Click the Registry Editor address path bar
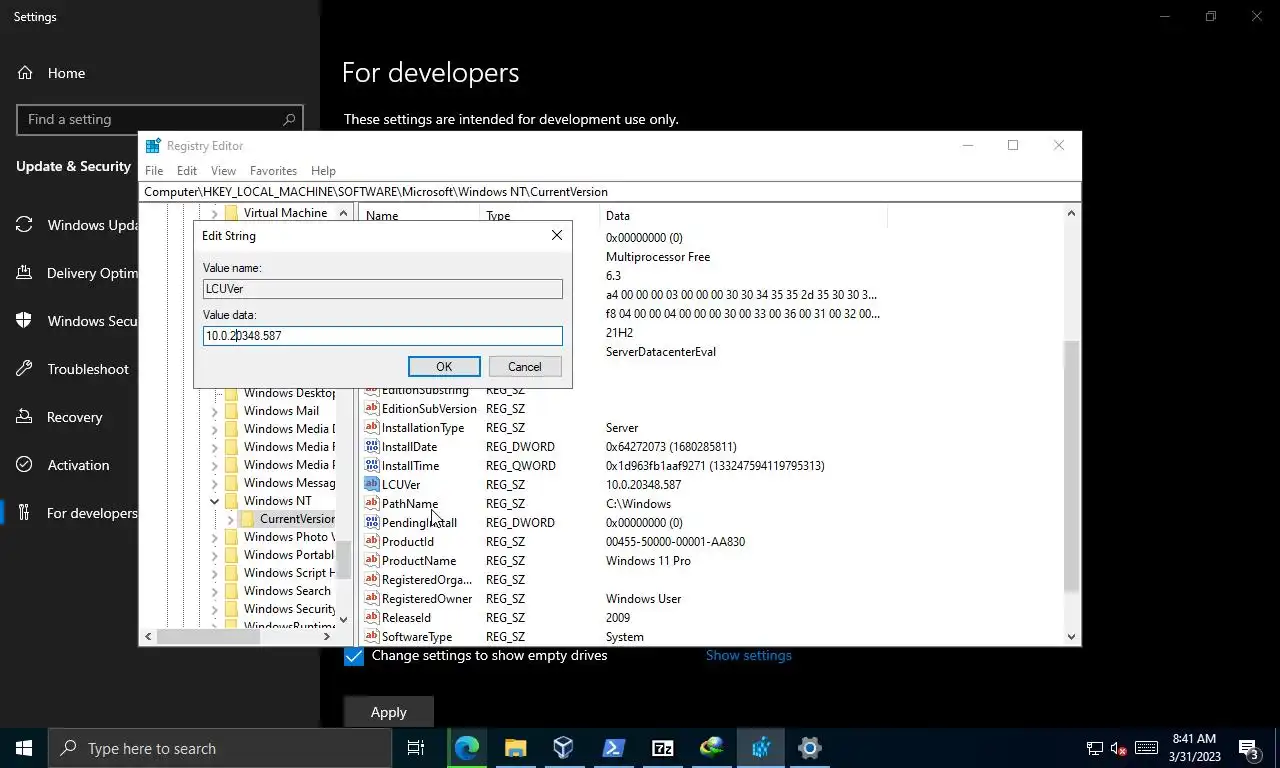This screenshot has width=1280, height=768. click(609, 192)
